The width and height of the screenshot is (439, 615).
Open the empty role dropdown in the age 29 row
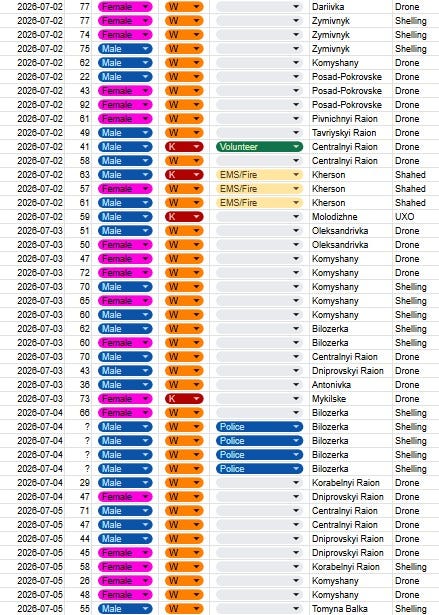[x=259, y=483]
